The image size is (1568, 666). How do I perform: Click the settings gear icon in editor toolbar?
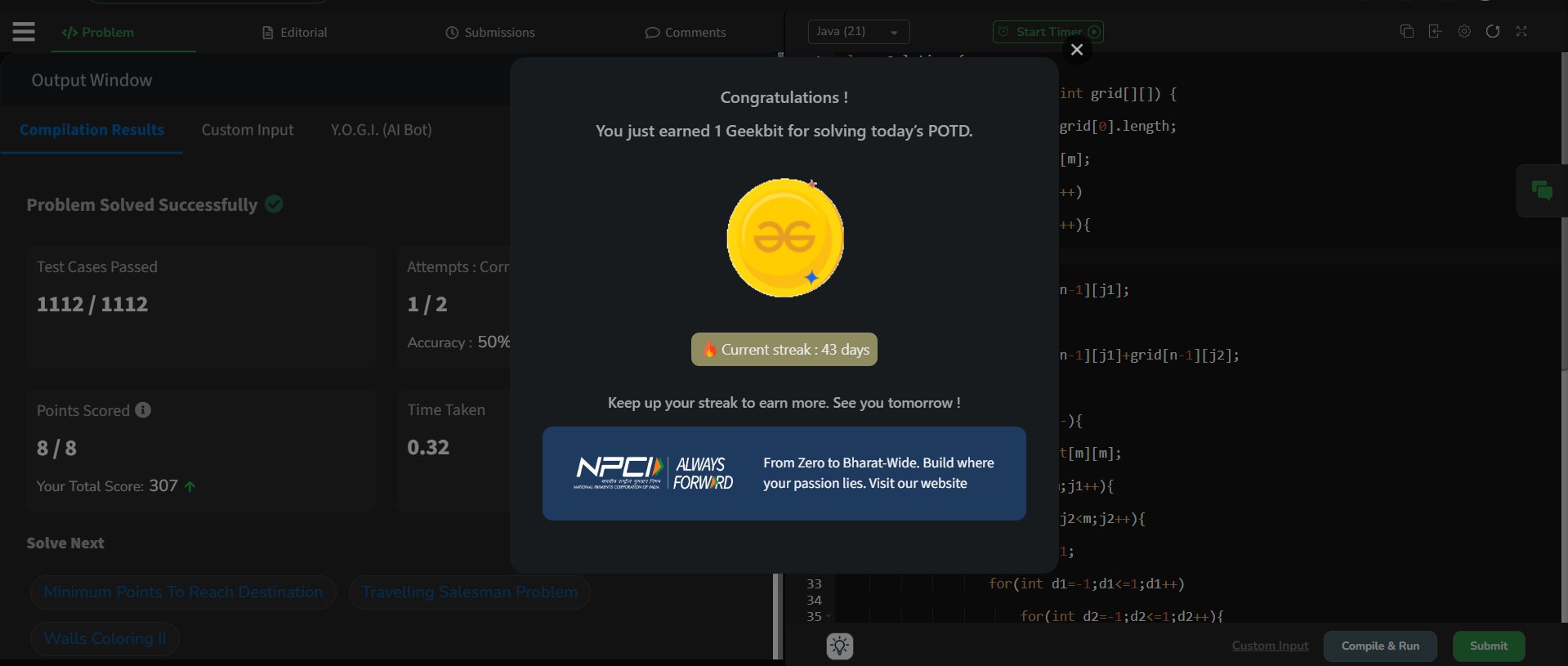[1464, 31]
